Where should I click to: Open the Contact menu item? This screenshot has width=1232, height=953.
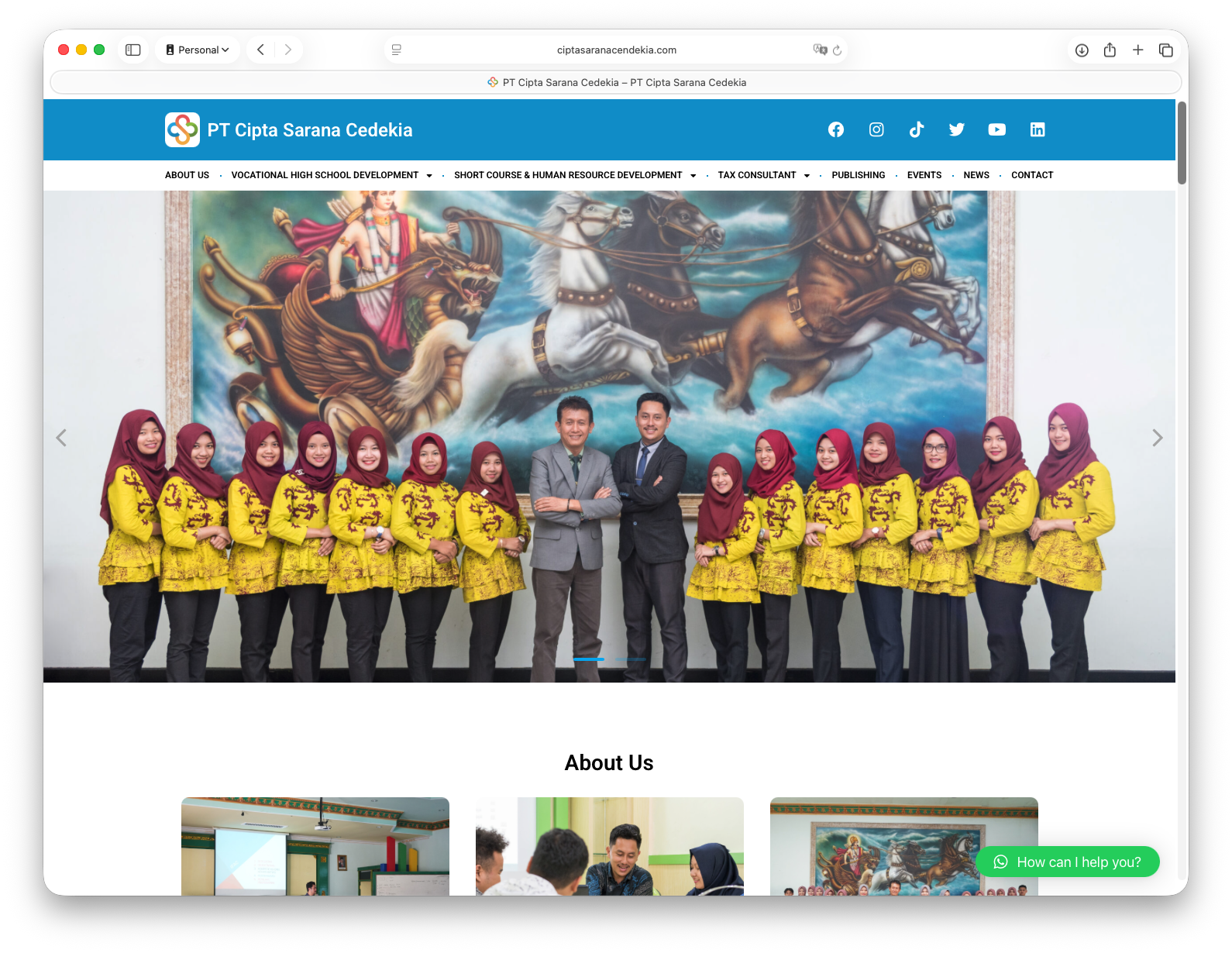1032,175
